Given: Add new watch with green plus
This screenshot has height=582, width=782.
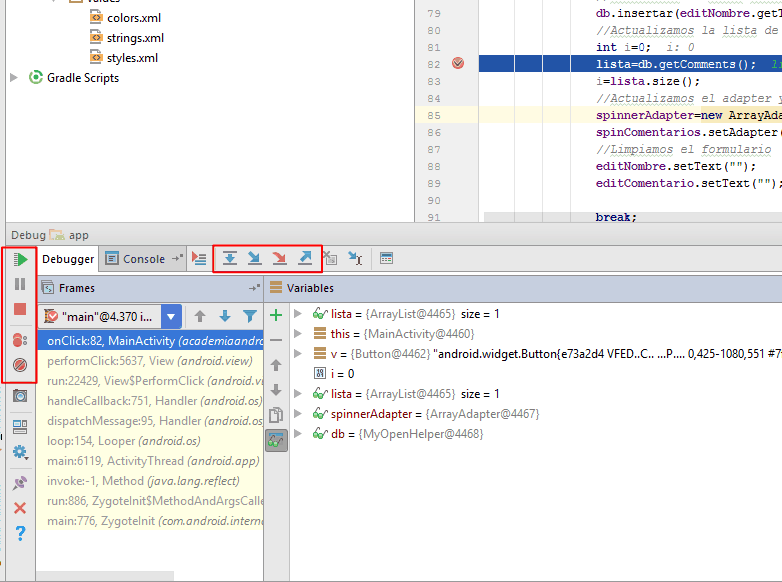Looking at the screenshot, I should (276, 315).
